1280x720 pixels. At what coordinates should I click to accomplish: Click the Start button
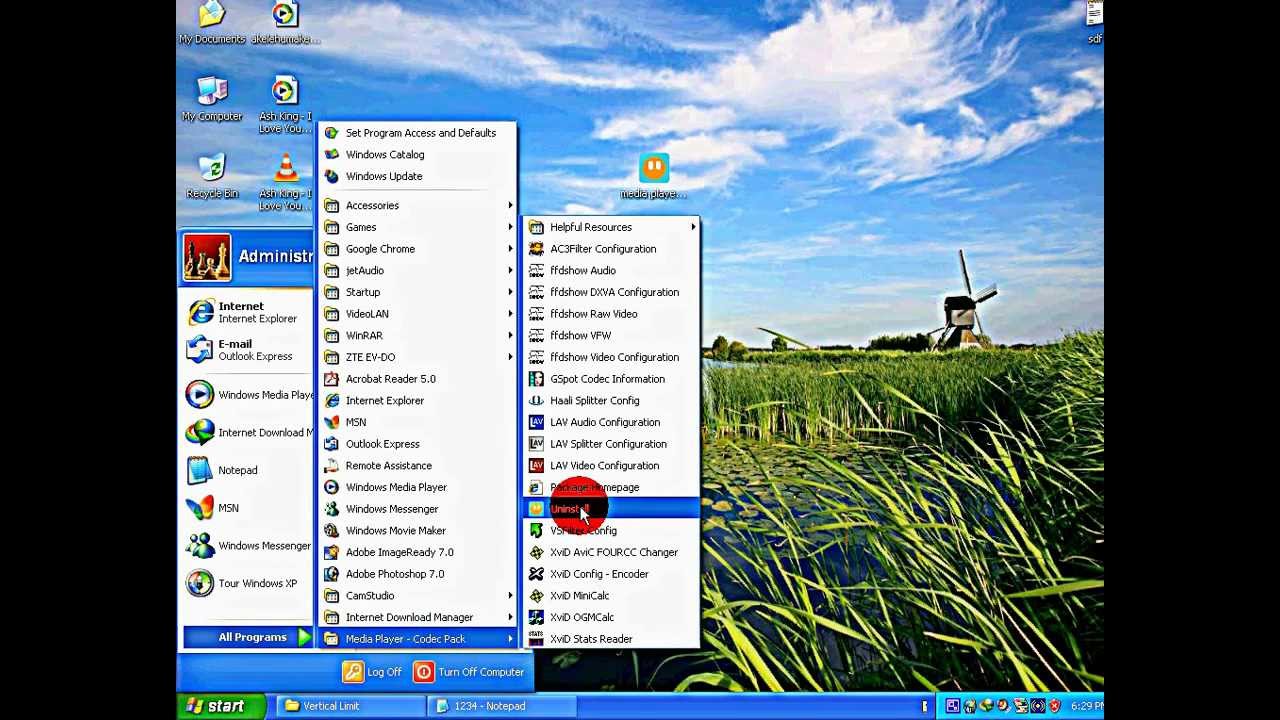coord(221,706)
